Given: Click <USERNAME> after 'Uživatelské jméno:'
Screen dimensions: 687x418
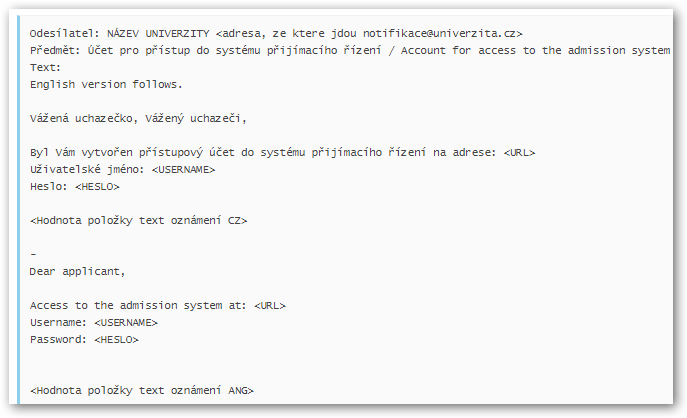Looking at the screenshot, I should (x=183, y=170).
